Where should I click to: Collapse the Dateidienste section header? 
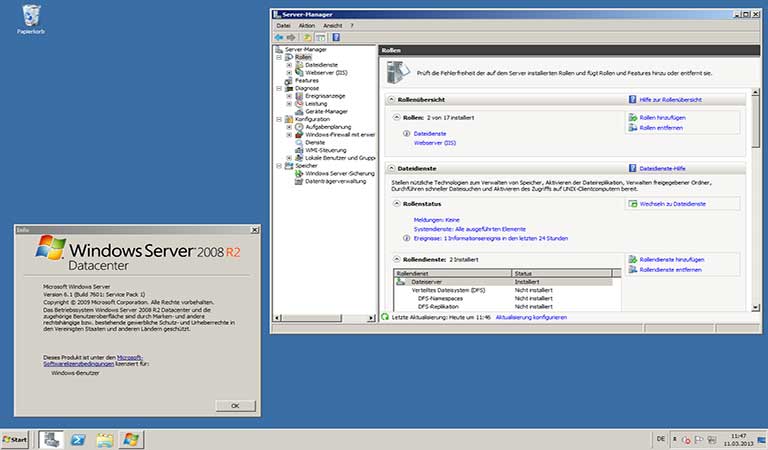[x=391, y=168]
